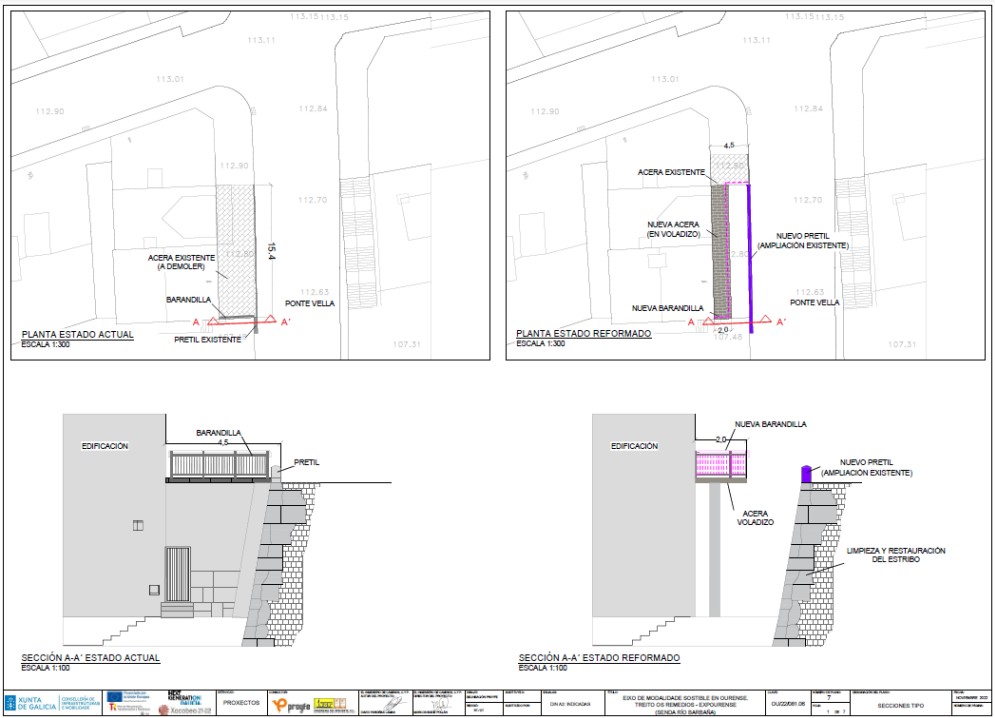
Task: Click the PONTE VELLA label in left plan
Action: point(309,304)
